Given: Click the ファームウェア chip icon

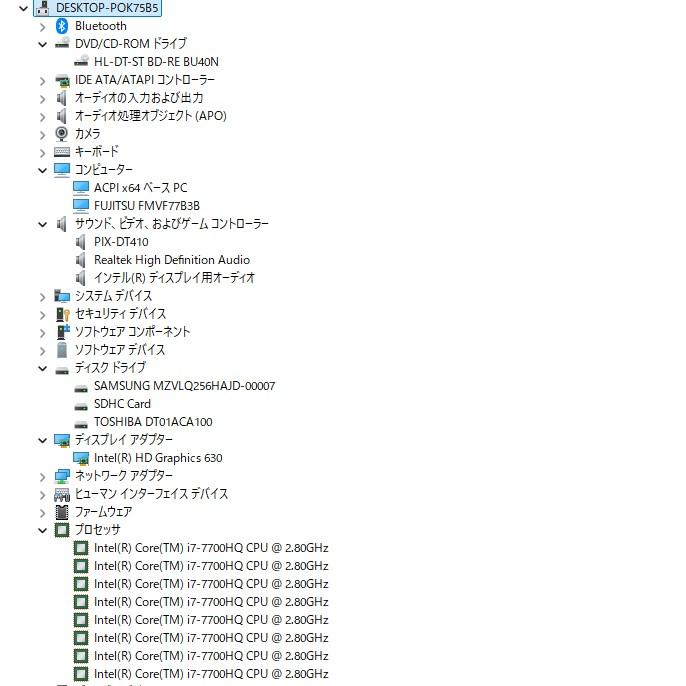Looking at the screenshot, I should click(x=62, y=512).
